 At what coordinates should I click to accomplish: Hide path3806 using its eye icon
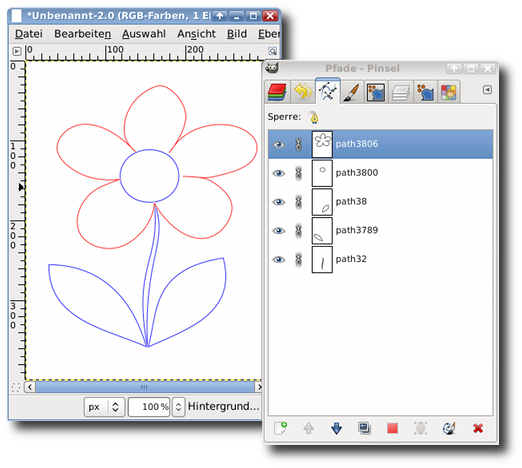(x=279, y=144)
